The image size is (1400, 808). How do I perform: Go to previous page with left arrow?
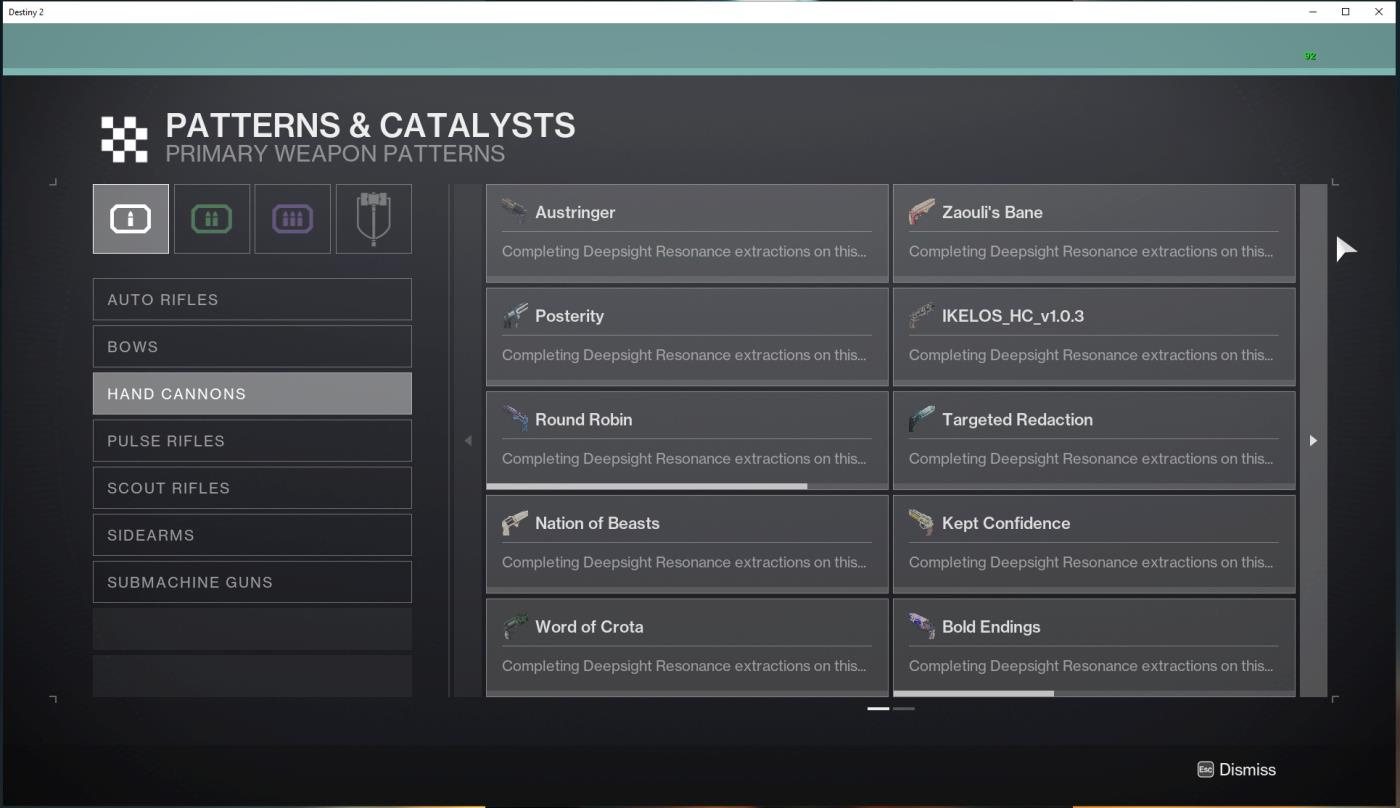pos(468,440)
